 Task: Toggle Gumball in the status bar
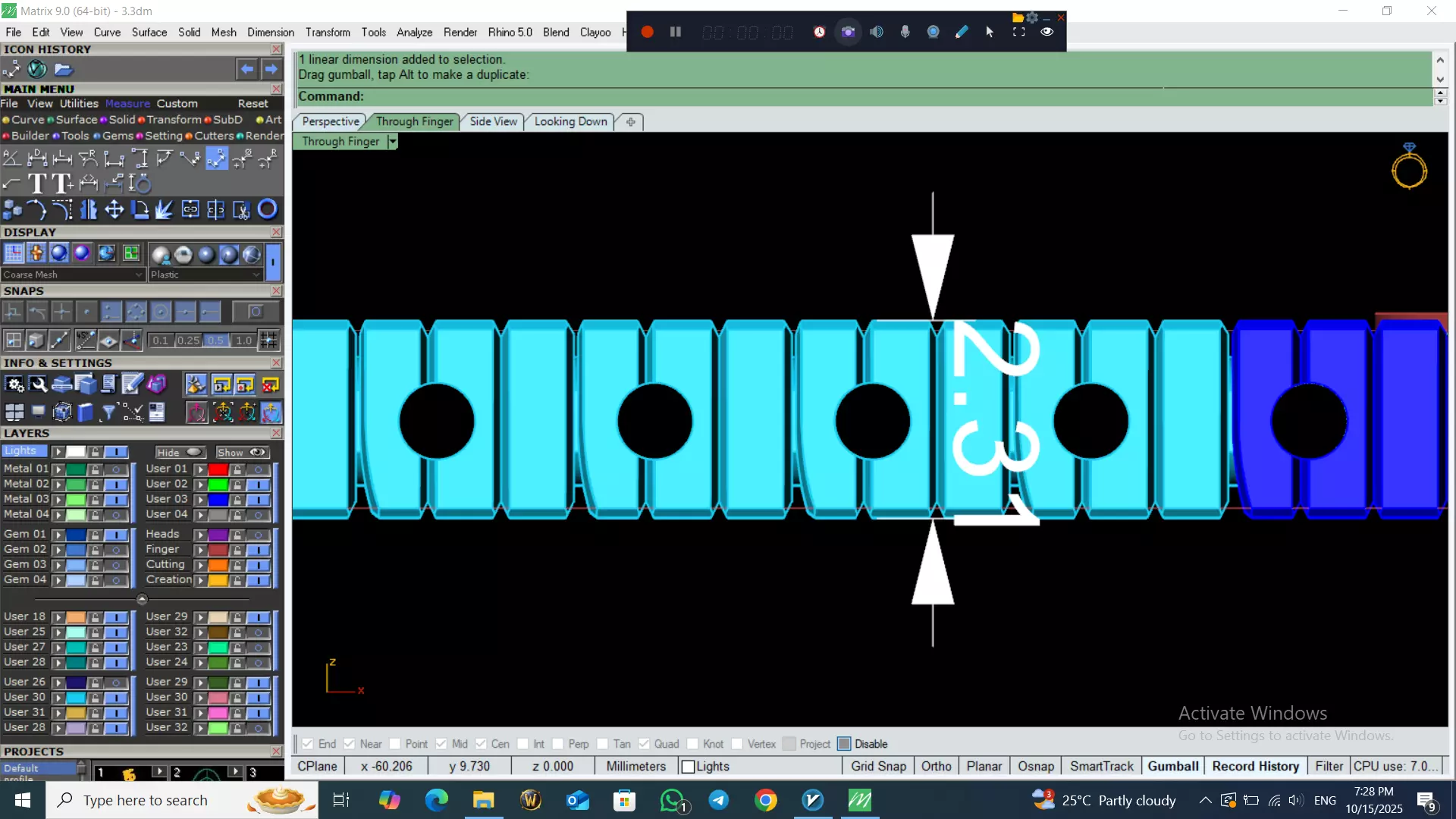1173,766
